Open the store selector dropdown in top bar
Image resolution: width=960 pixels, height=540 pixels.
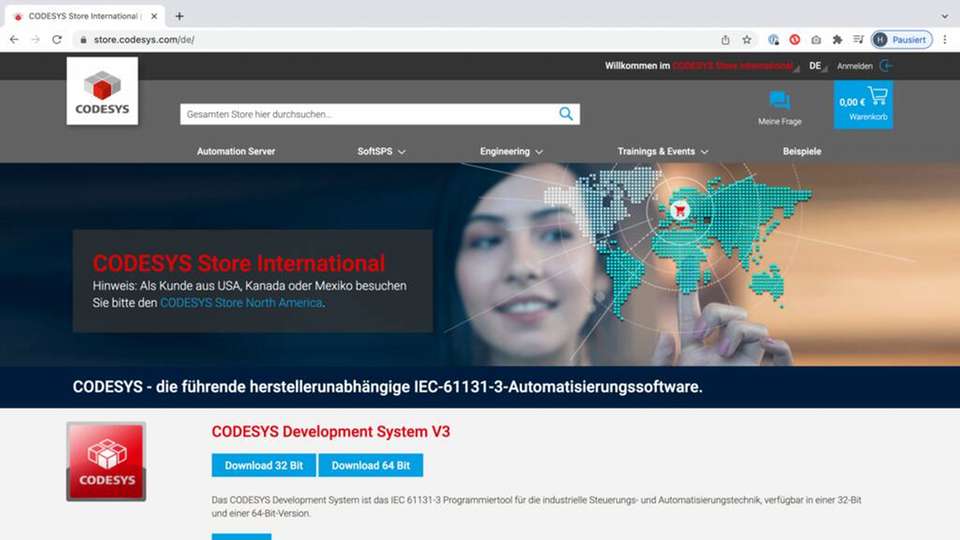(x=735, y=66)
